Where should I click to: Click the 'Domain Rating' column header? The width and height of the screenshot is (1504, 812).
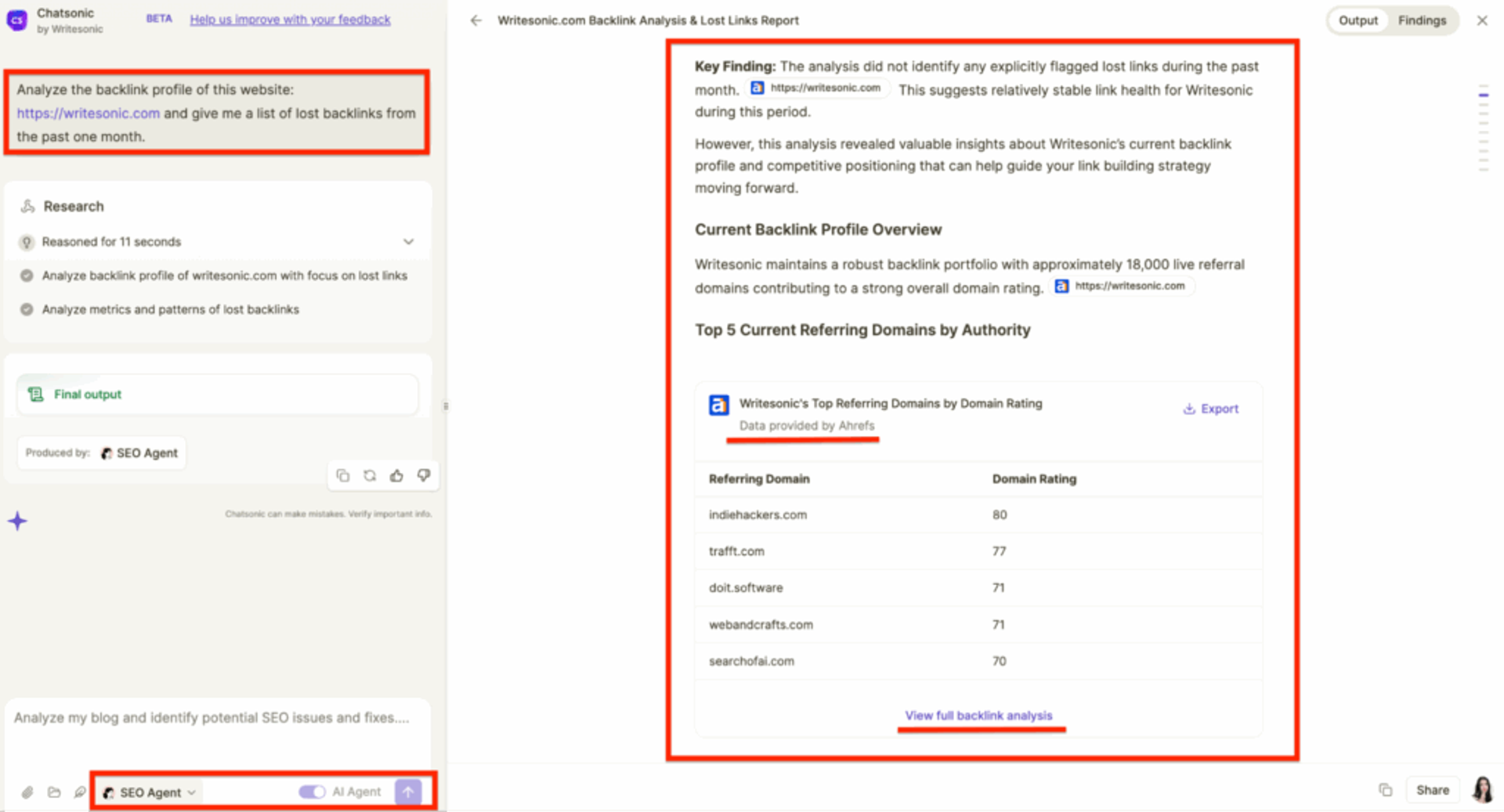pos(1034,479)
